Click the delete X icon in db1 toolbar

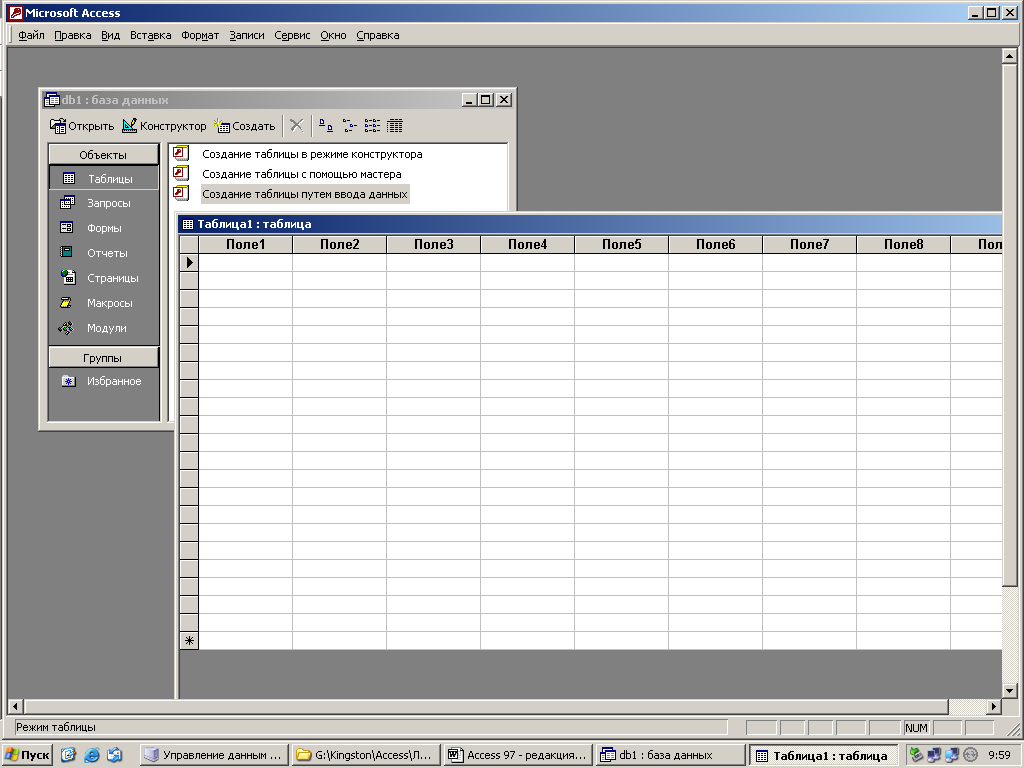pos(296,125)
